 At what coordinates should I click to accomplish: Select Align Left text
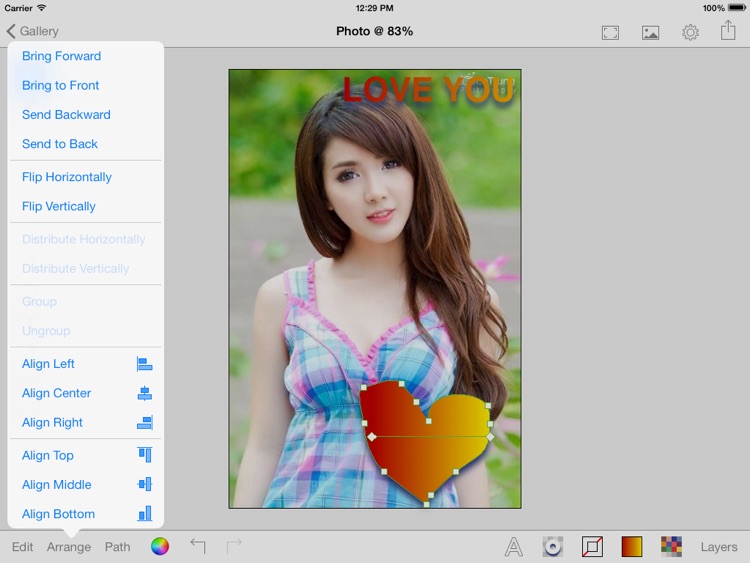(48, 364)
